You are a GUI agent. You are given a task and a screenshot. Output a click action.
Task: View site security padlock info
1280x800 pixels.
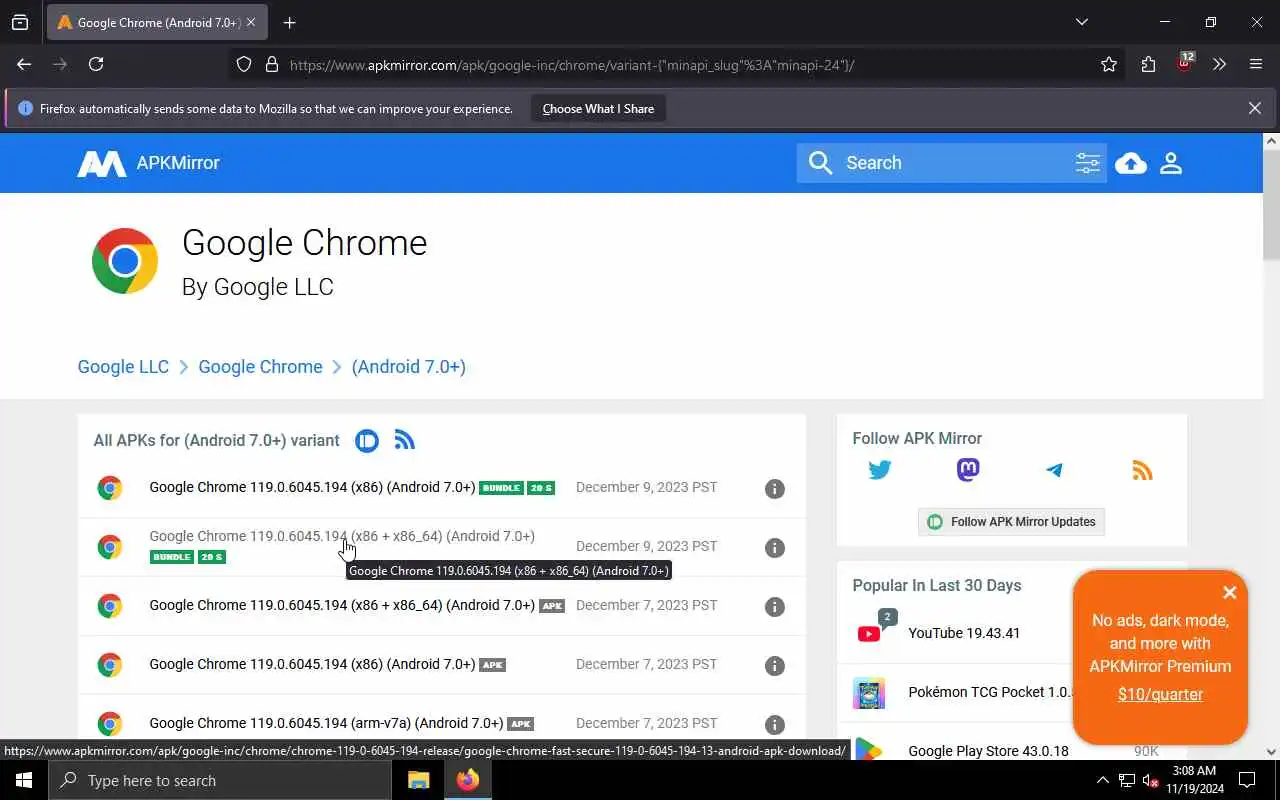271,64
